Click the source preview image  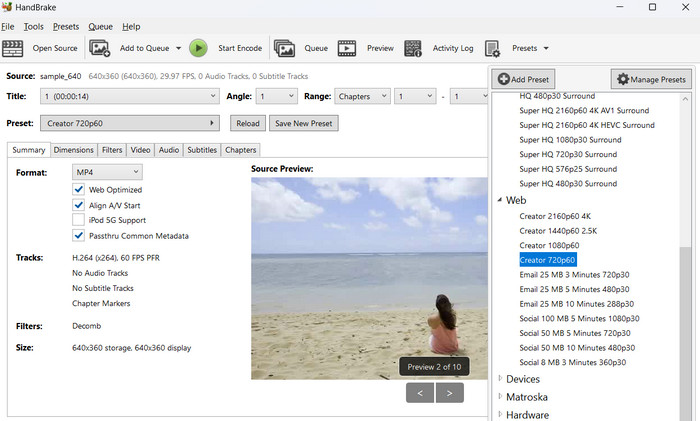369,279
